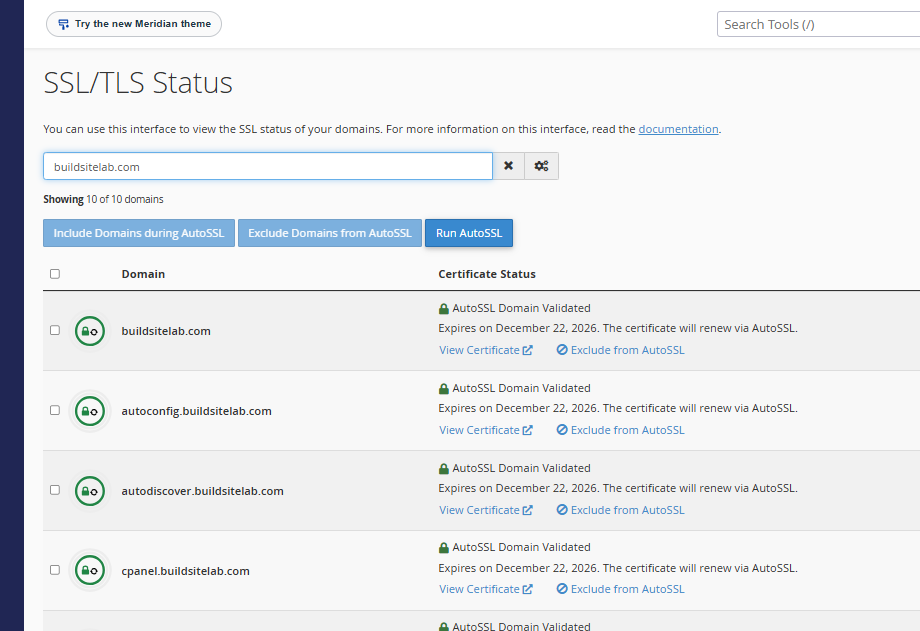
Task: Click the buildsitelab.com domain name
Action: click(x=166, y=331)
